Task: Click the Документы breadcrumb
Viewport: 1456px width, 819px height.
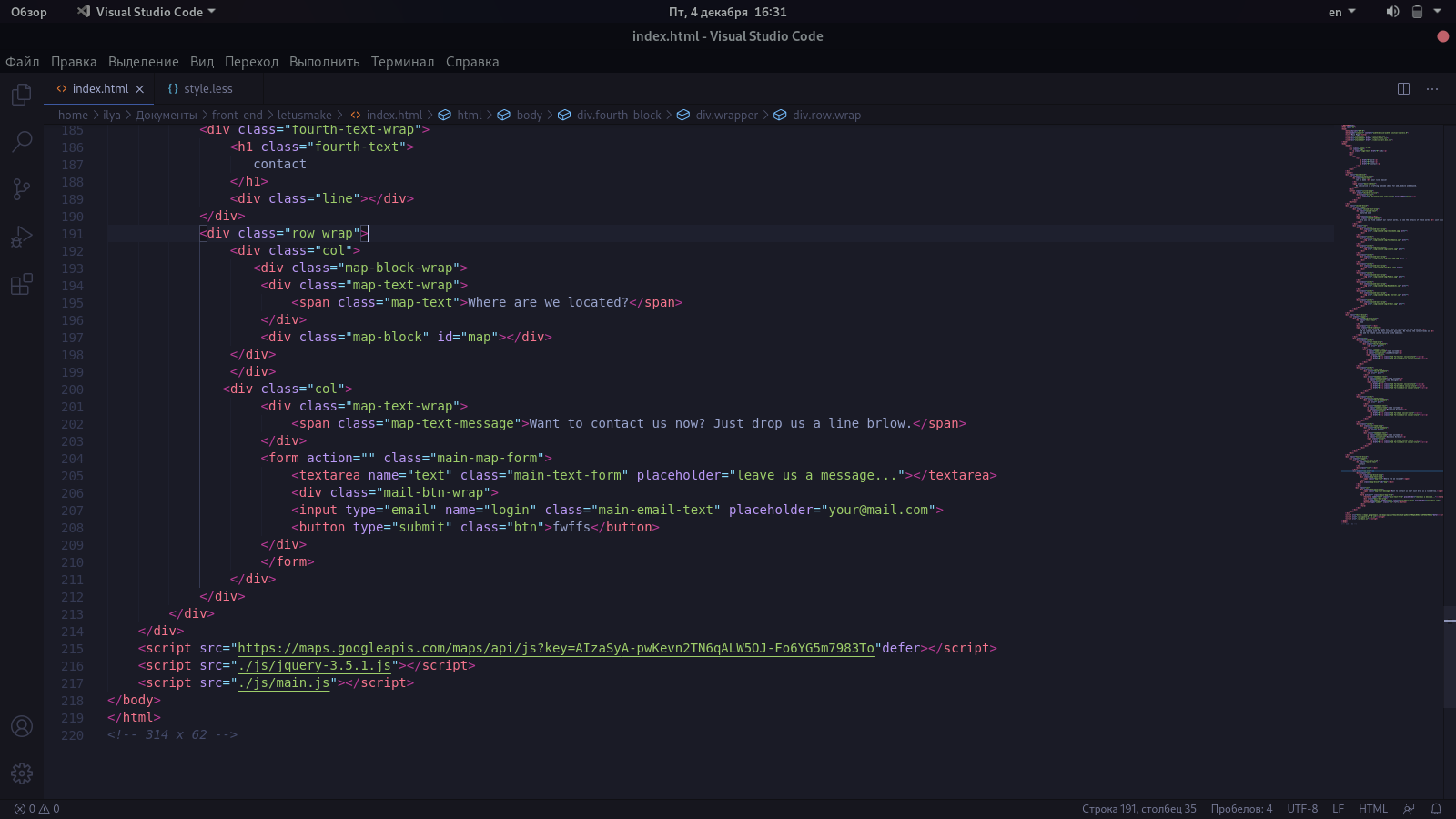Action: pyautogui.click(x=167, y=116)
